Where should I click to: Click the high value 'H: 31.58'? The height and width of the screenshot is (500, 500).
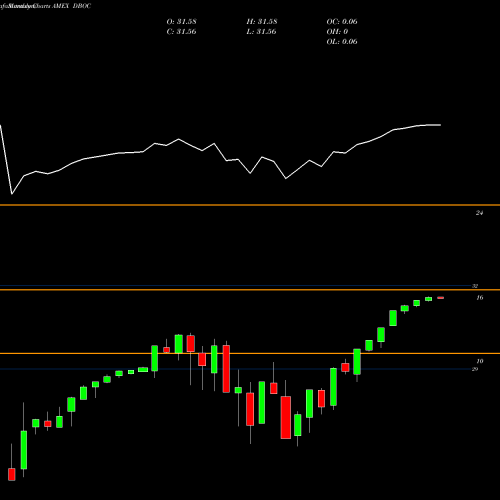coord(262,22)
